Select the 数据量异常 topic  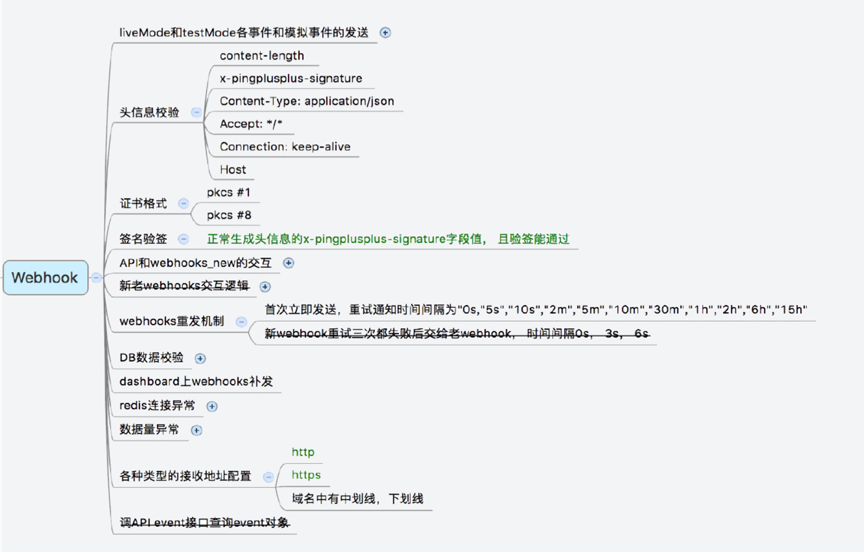[149, 429]
